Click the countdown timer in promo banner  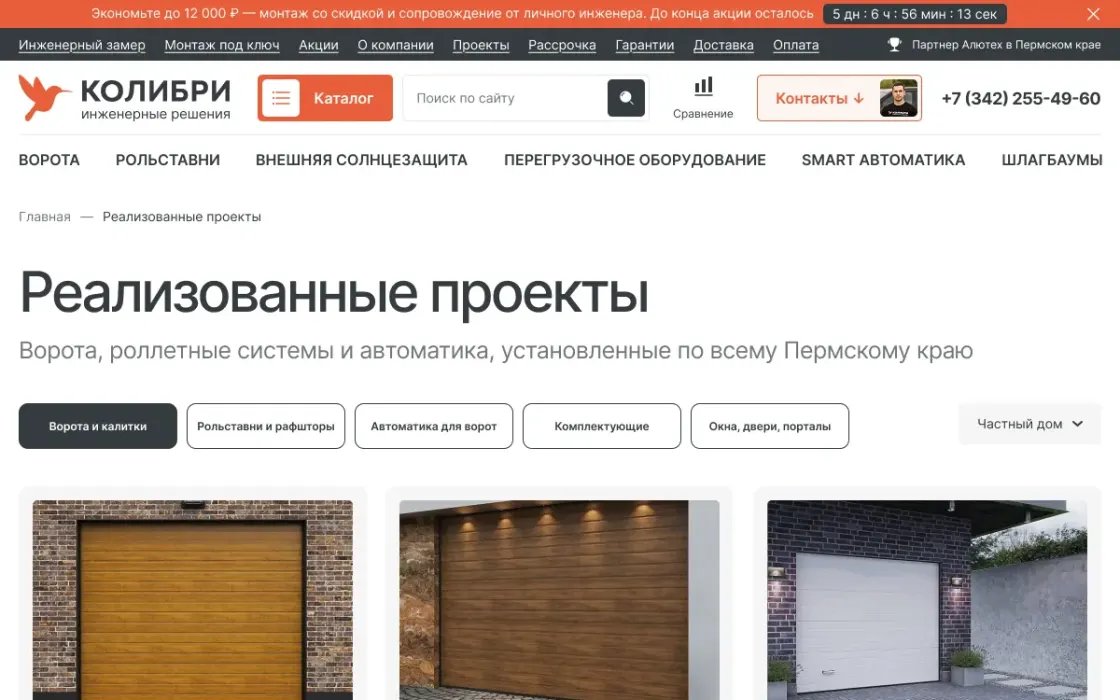click(x=915, y=14)
